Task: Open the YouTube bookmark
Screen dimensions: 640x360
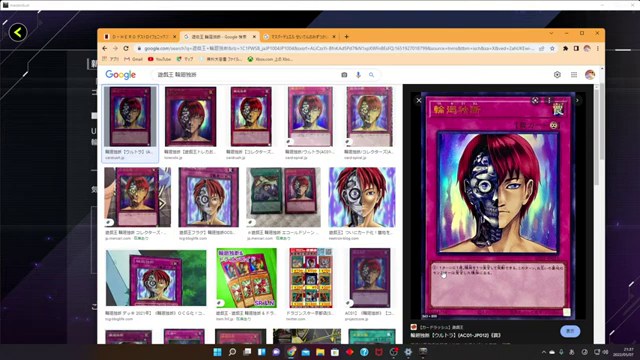Action: [x=160, y=59]
